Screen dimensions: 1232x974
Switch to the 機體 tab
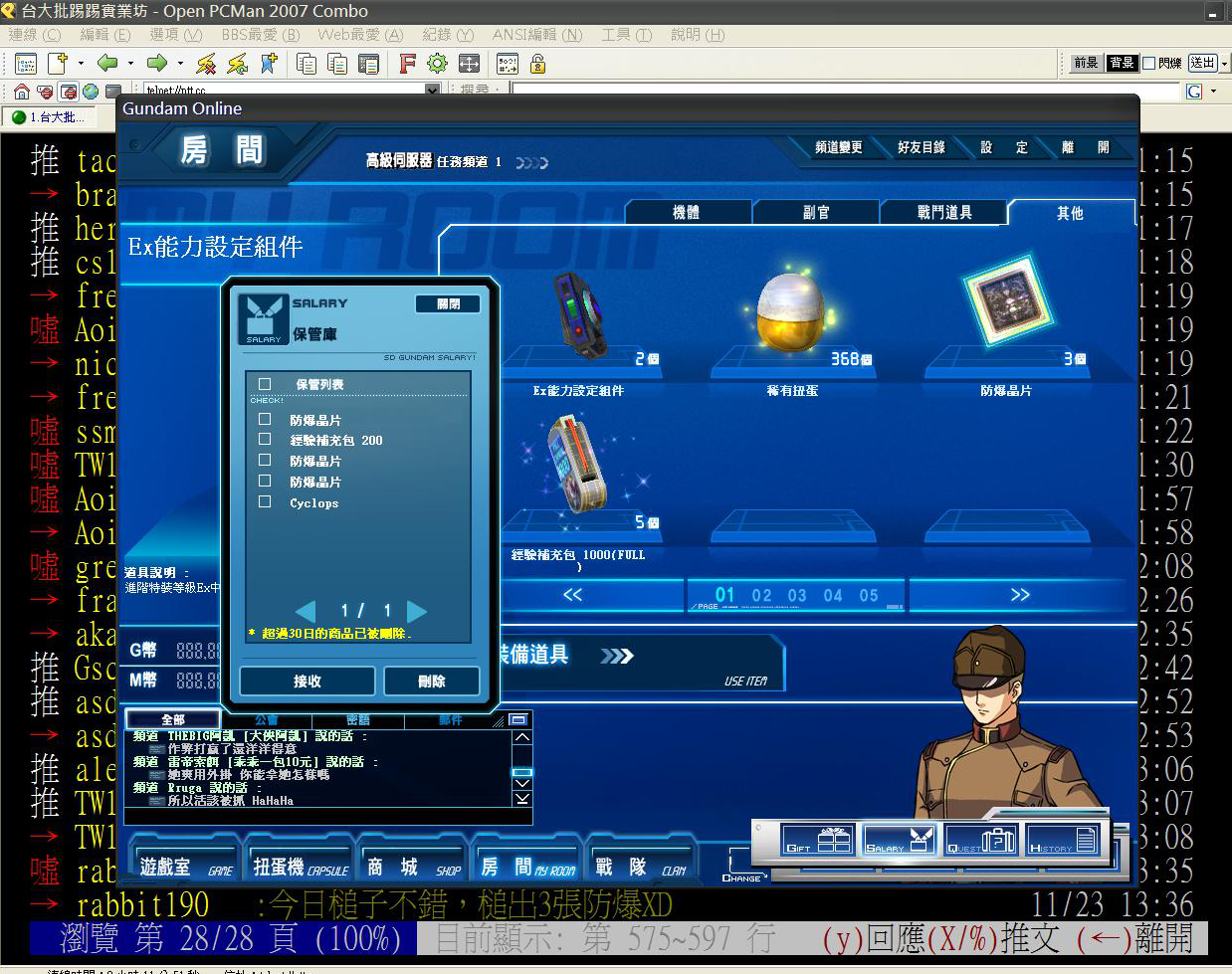click(687, 212)
